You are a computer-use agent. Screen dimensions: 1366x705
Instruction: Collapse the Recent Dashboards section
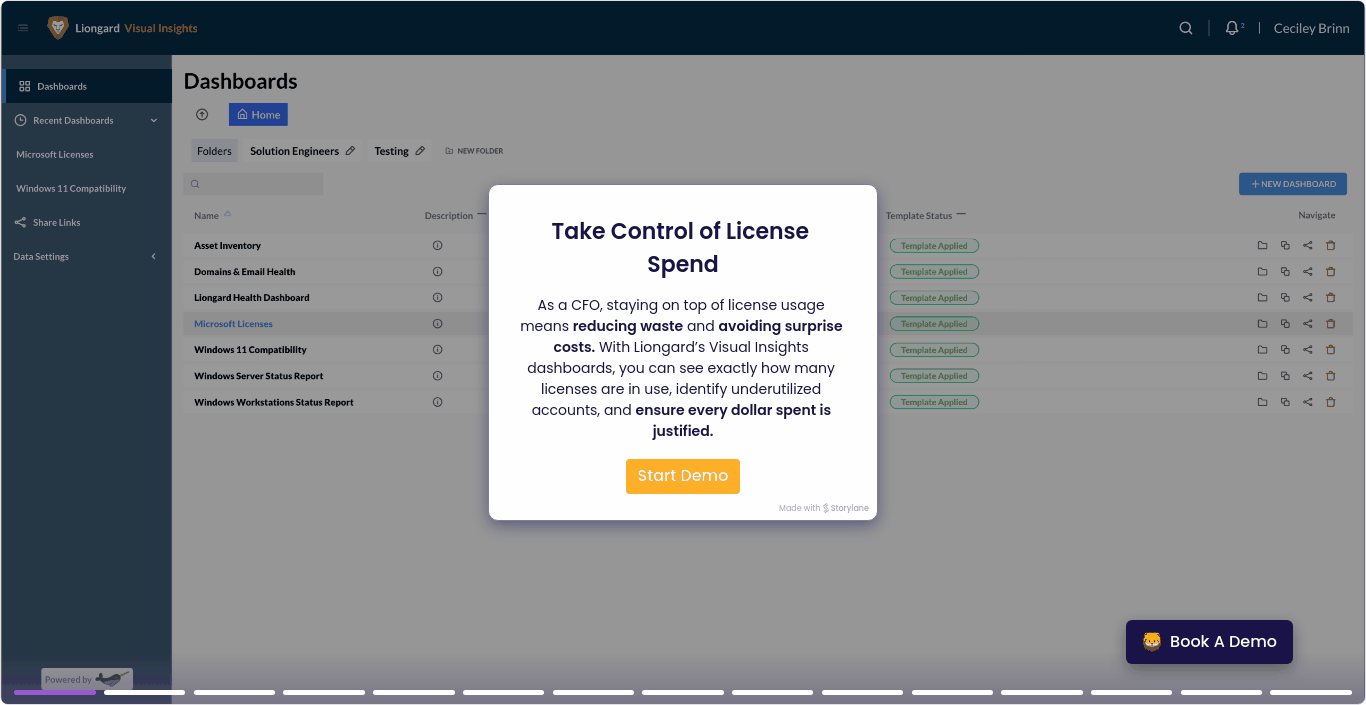coord(154,121)
